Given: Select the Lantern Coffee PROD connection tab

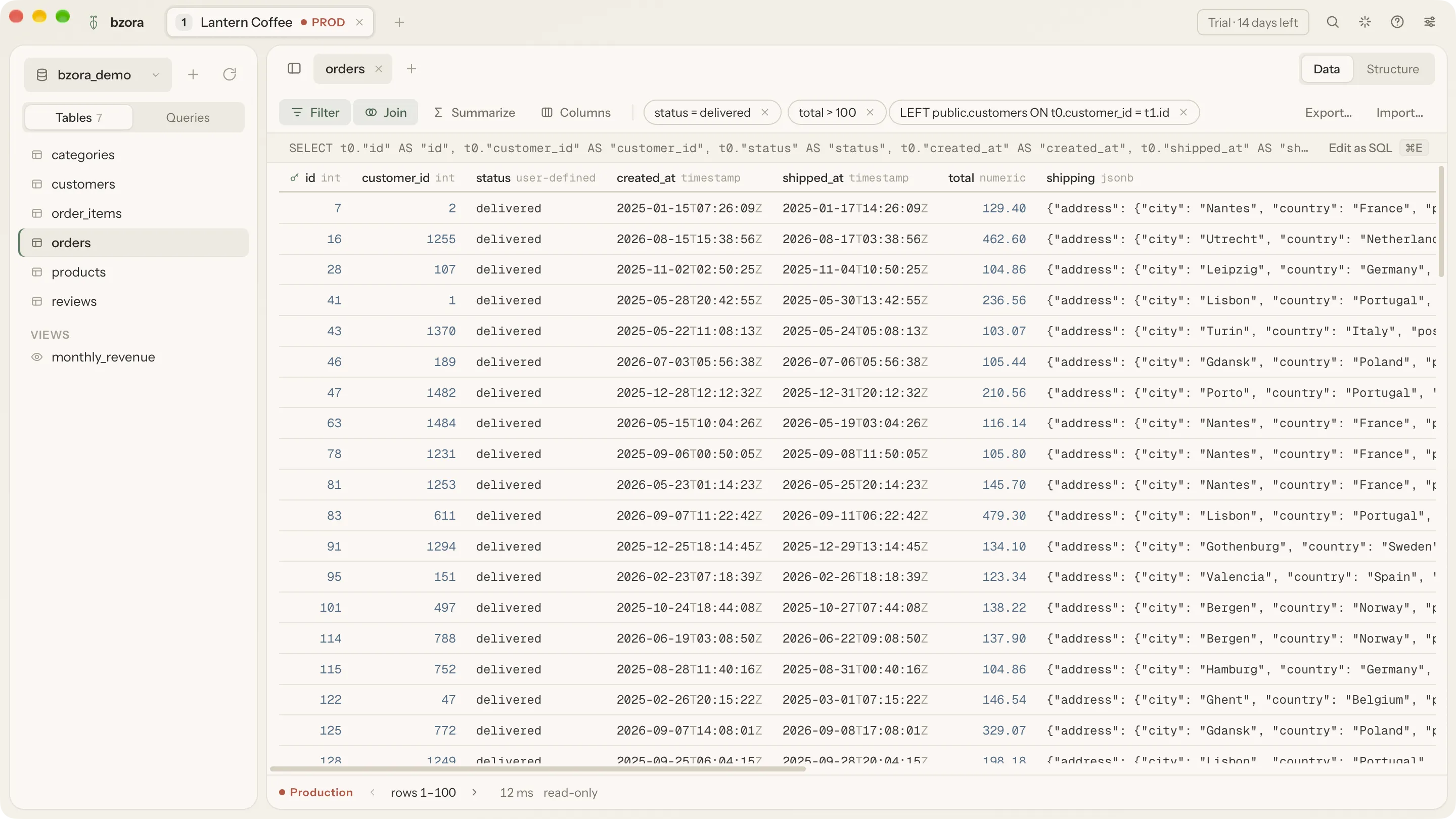Looking at the screenshot, I should click(x=270, y=22).
